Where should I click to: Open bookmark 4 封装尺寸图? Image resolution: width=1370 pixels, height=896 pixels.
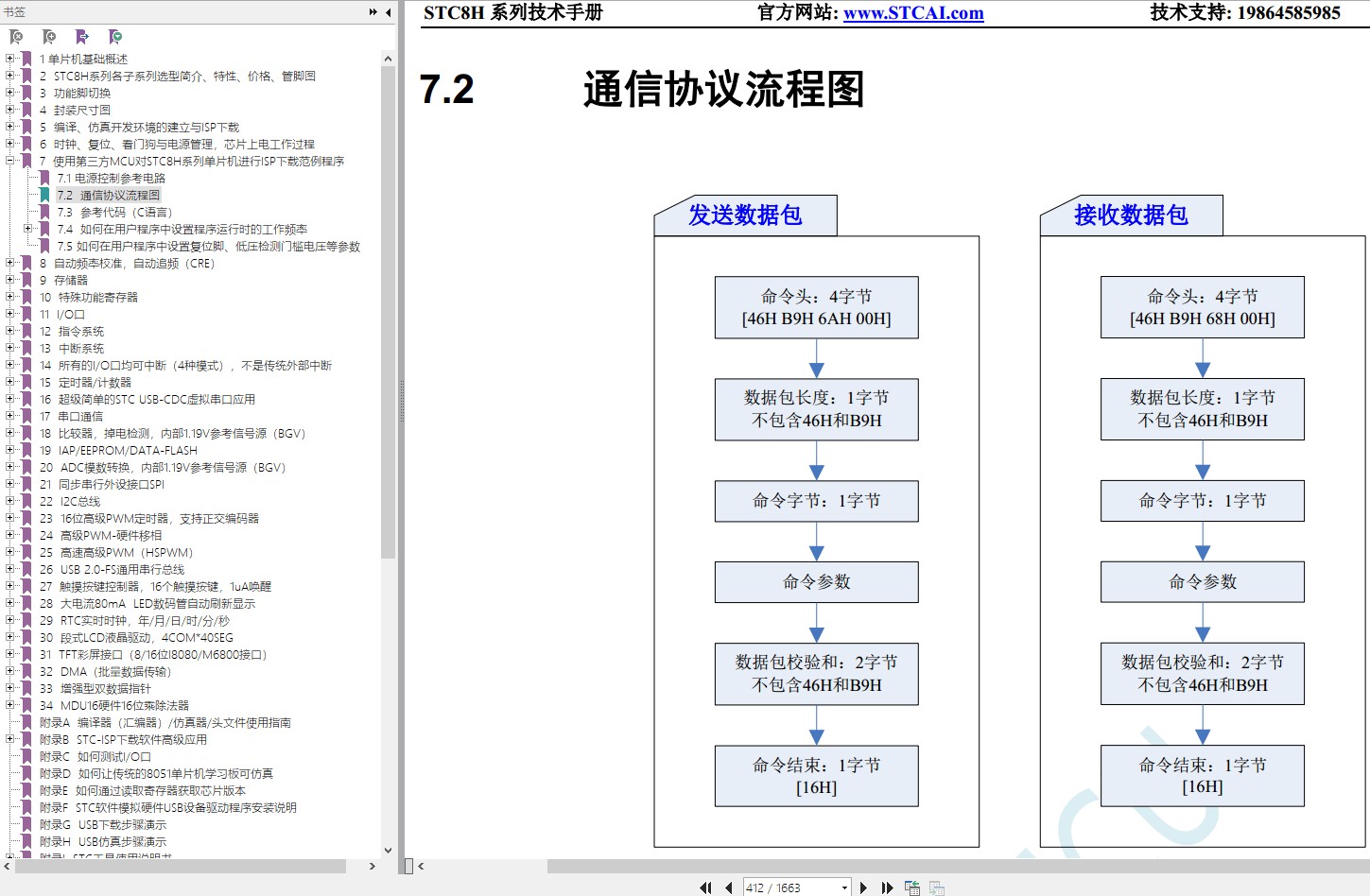[x=75, y=110]
